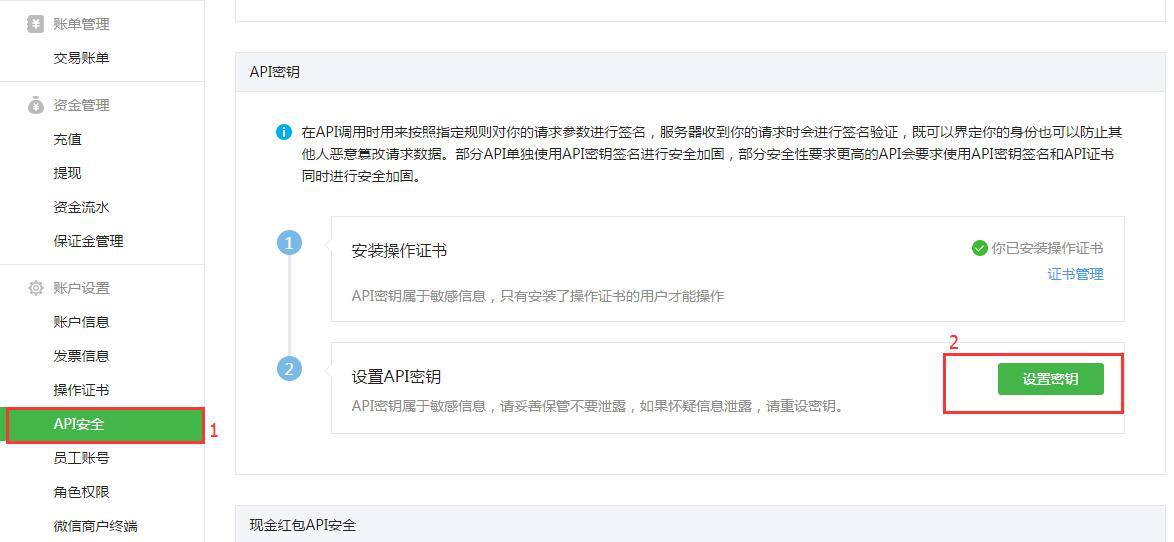Open 交易账单 in the sidebar
The image size is (1174, 542).
click(x=82, y=58)
